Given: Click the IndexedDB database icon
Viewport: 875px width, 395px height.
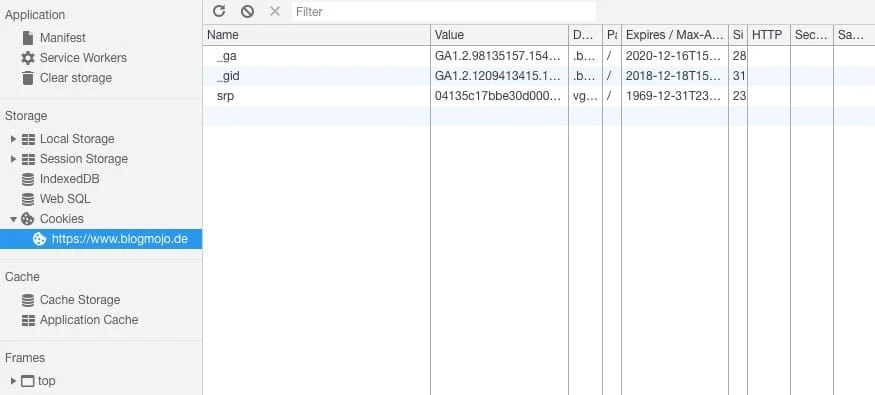Looking at the screenshot, I should pyautogui.click(x=27, y=179).
